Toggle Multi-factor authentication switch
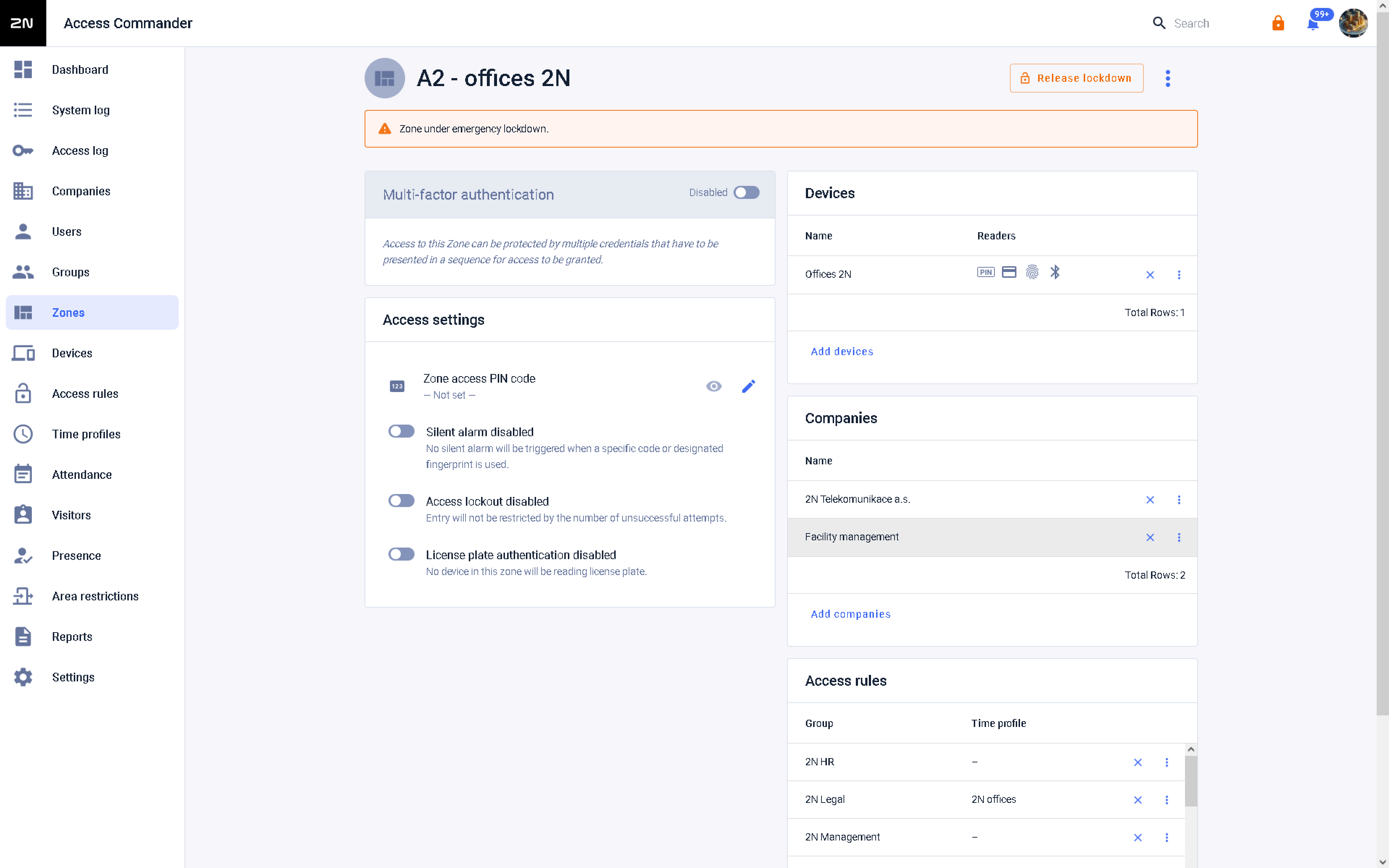 tap(746, 192)
